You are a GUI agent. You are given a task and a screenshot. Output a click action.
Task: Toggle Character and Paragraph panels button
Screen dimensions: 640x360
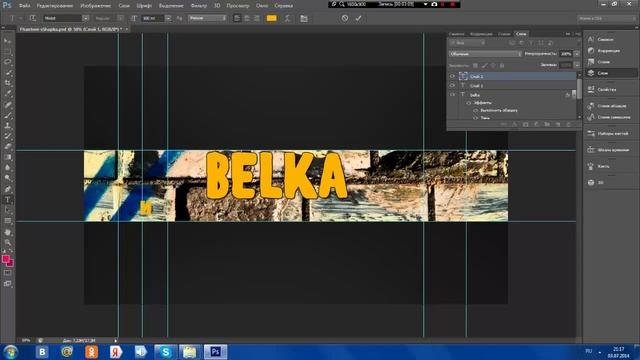304,18
